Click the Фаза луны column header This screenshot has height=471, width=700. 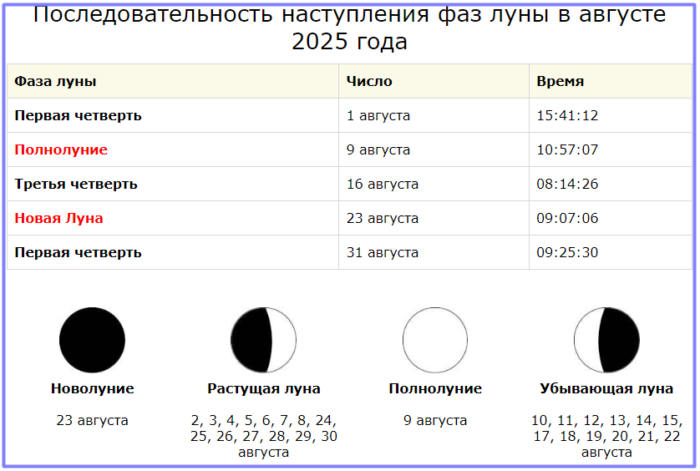(55, 82)
